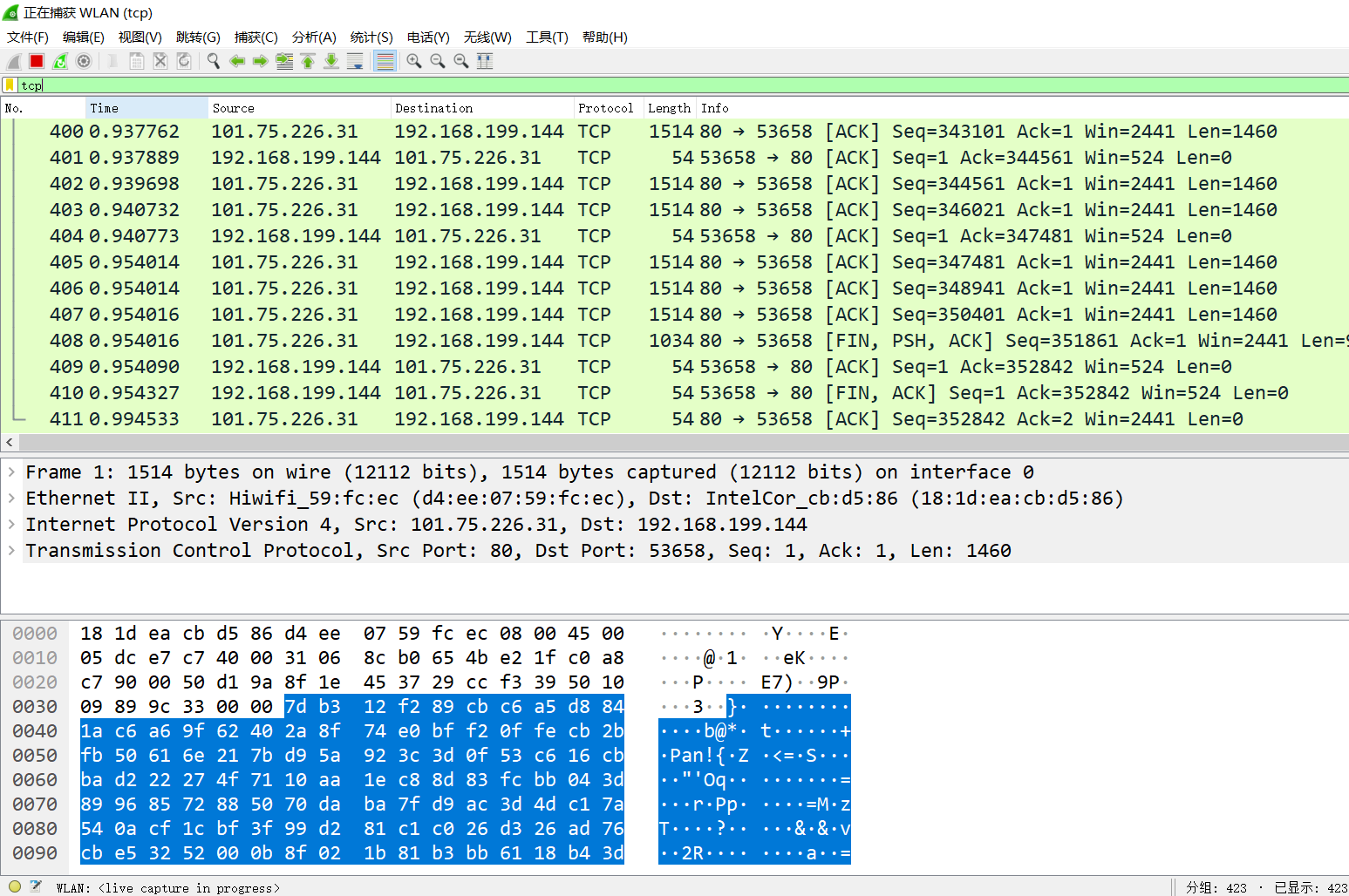Screen dimensions: 1349x896
Task: Open the 文件(F) menu
Action: pos(28,37)
